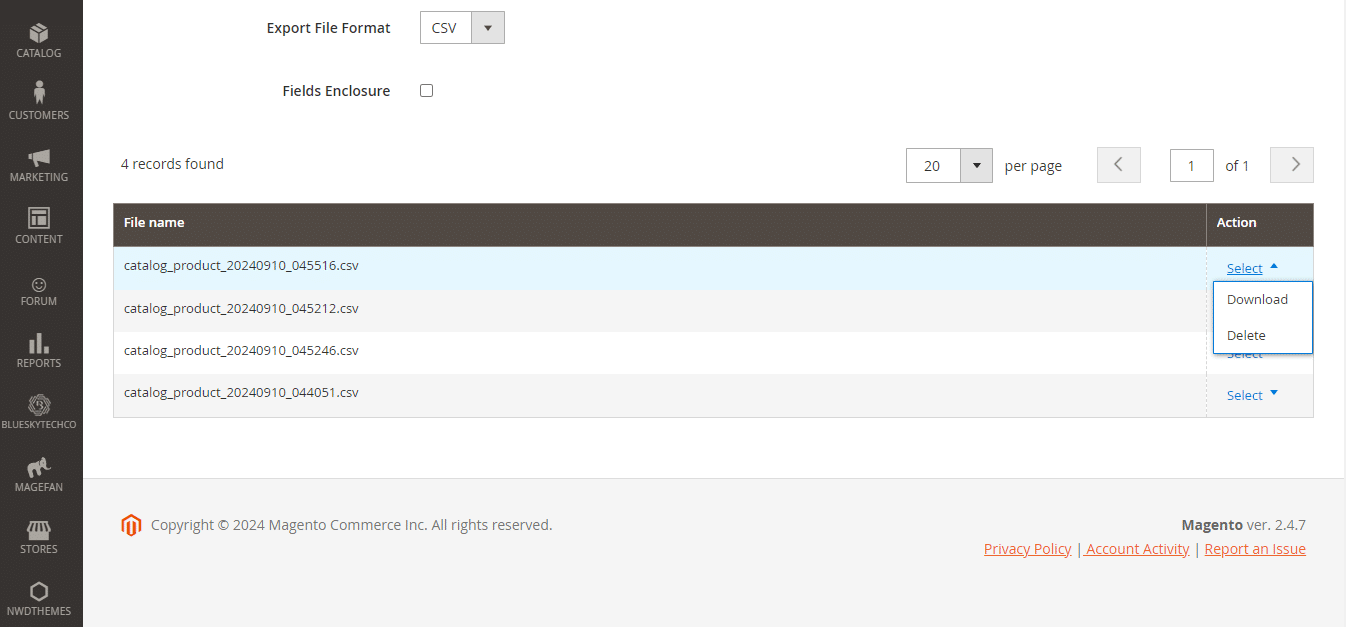This screenshot has width=1346, height=627.
Task: Choose Download from the actions menu
Action: [x=1257, y=299]
